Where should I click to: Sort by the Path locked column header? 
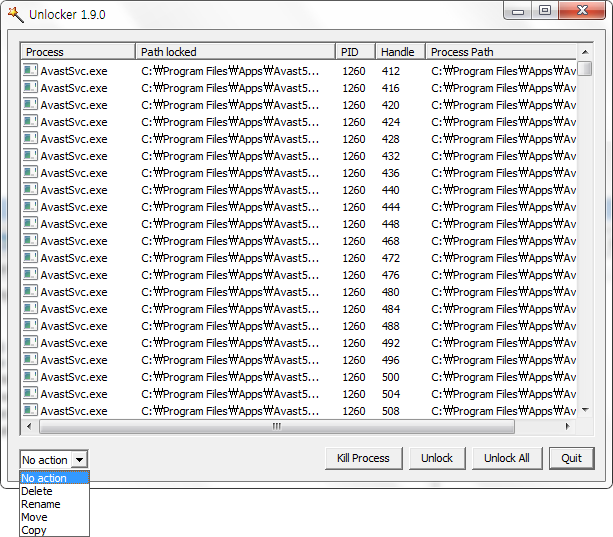click(235, 52)
